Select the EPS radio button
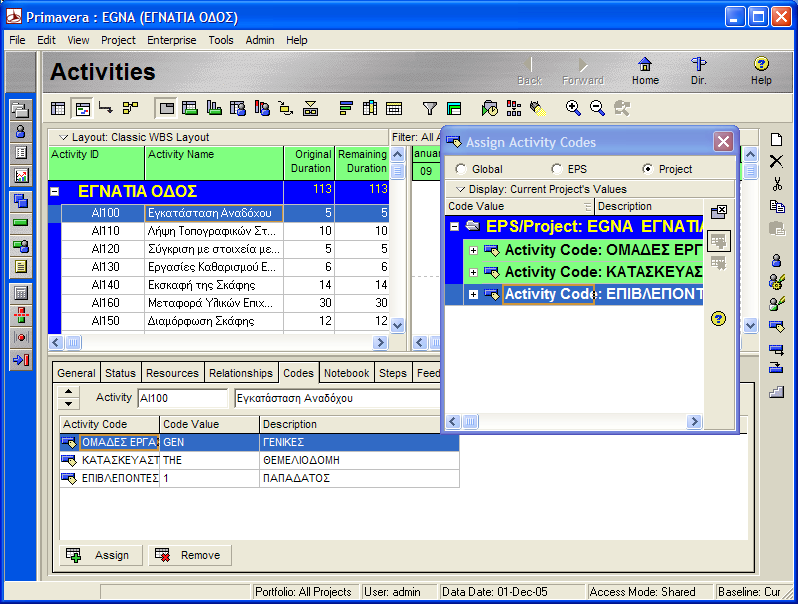The width and height of the screenshot is (798, 604). [557, 169]
